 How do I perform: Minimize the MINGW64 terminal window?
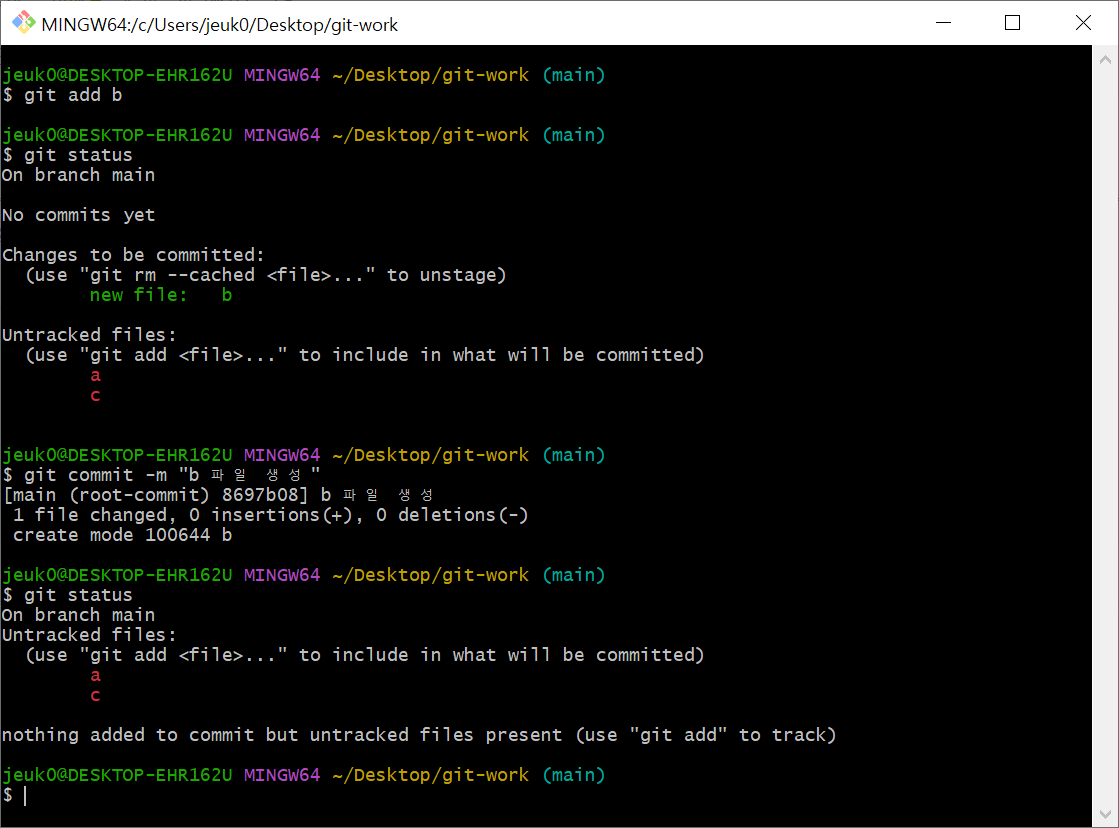coord(943,23)
